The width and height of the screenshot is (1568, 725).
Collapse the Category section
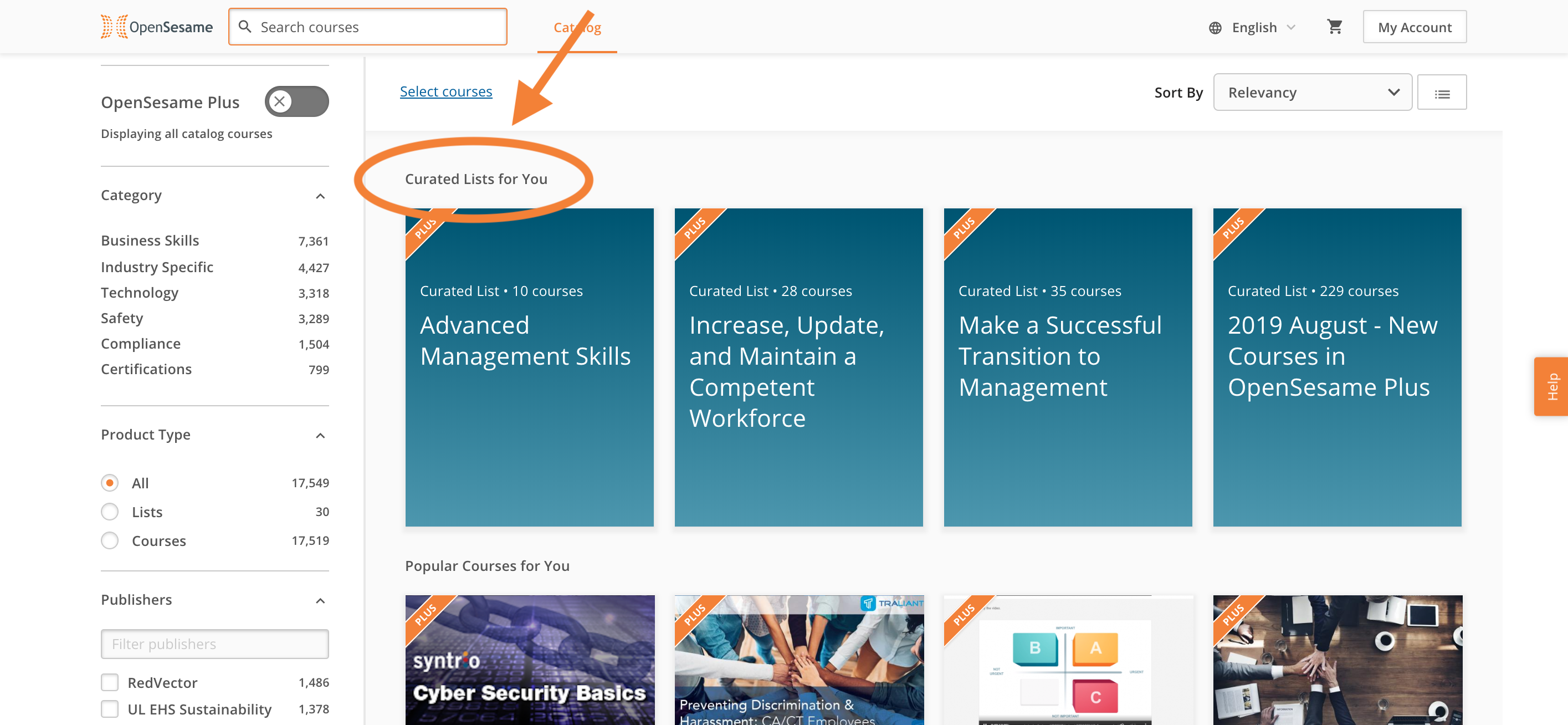320,196
